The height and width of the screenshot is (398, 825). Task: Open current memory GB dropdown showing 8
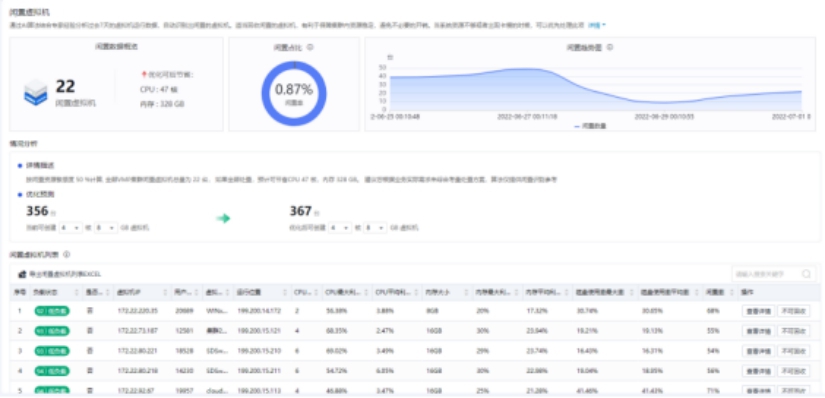[x=106, y=228]
